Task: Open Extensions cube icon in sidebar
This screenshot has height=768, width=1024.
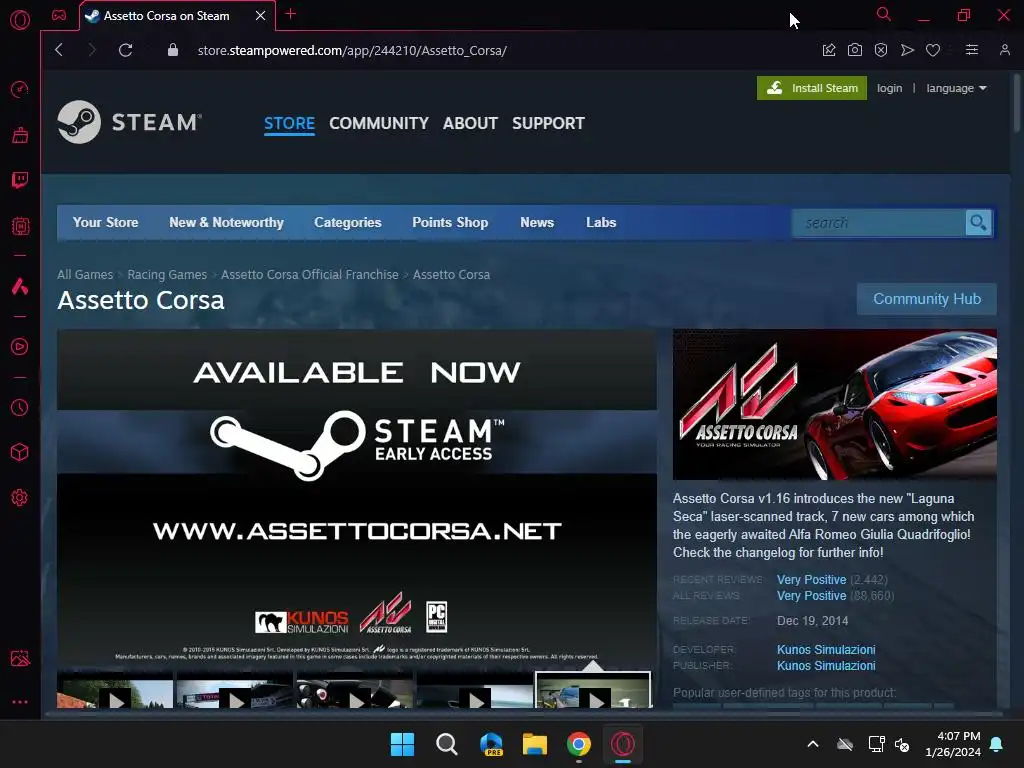Action: [x=20, y=453]
